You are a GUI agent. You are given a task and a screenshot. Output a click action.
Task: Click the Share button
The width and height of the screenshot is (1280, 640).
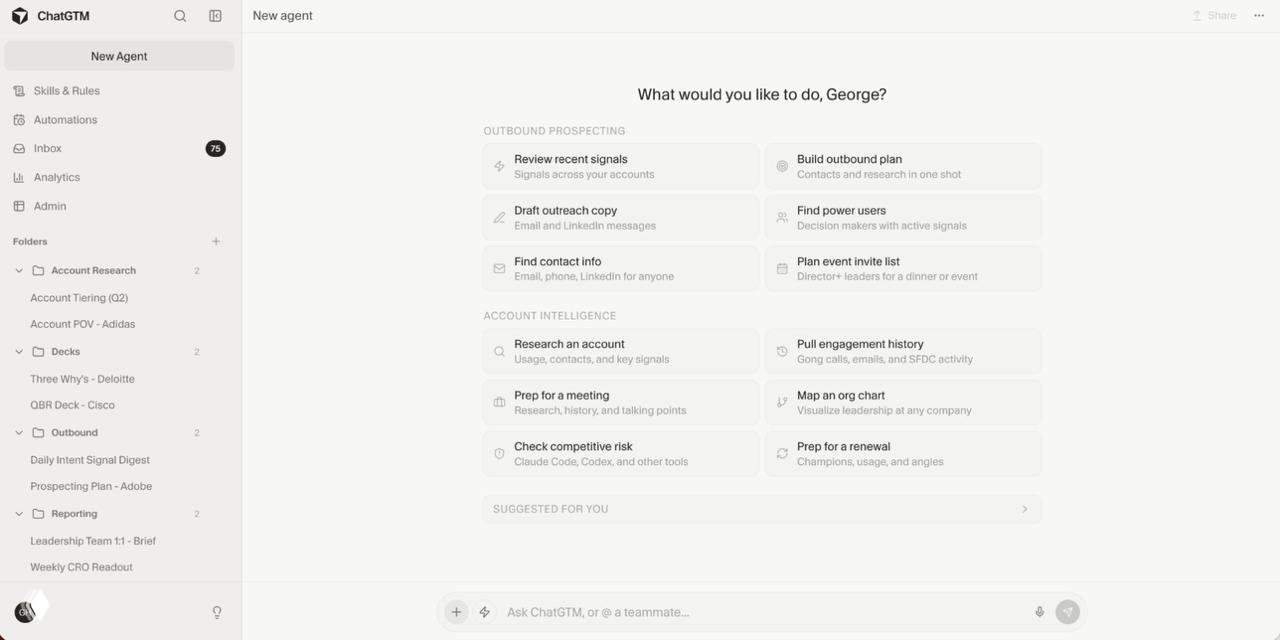pos(1214,16)
